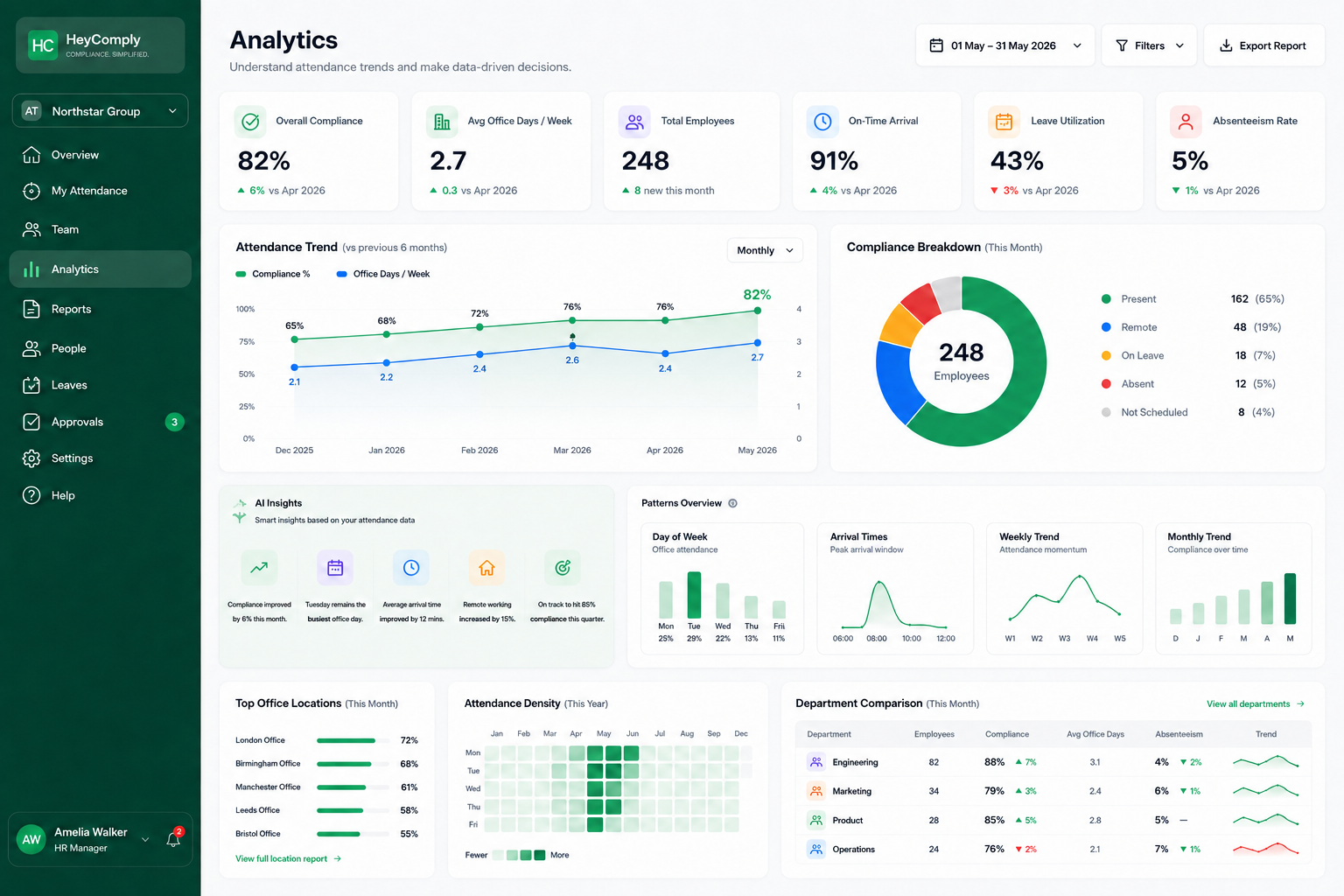The width and height of the screenshot is (1344, 896).
Task: Select Analytics in the sidebar
Action: tap(101, 269)
